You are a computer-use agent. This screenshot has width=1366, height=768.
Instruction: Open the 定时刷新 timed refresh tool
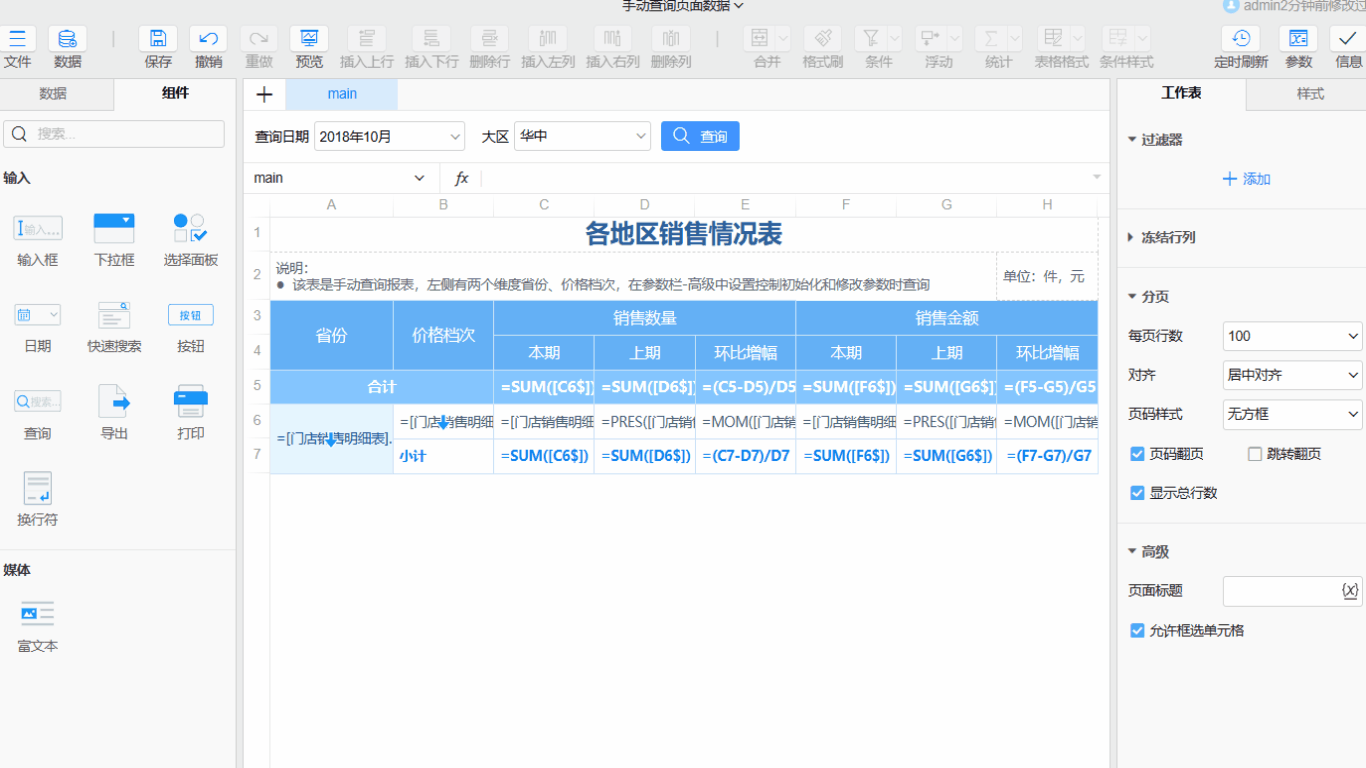1240,40
